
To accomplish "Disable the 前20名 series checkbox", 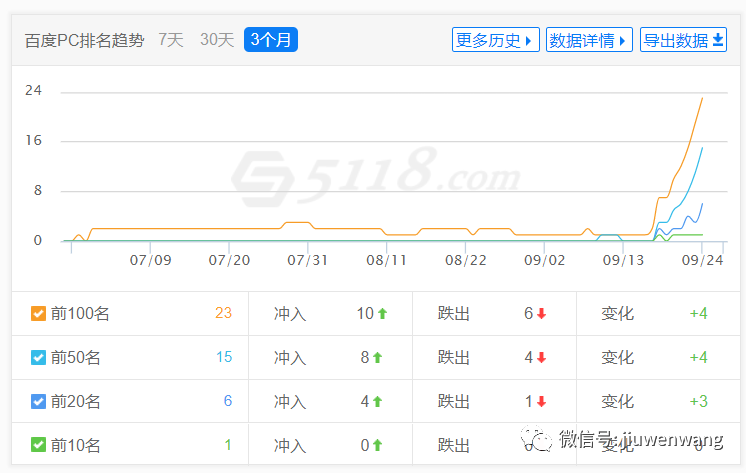I will pyautogui.click(x=38, y=402).
